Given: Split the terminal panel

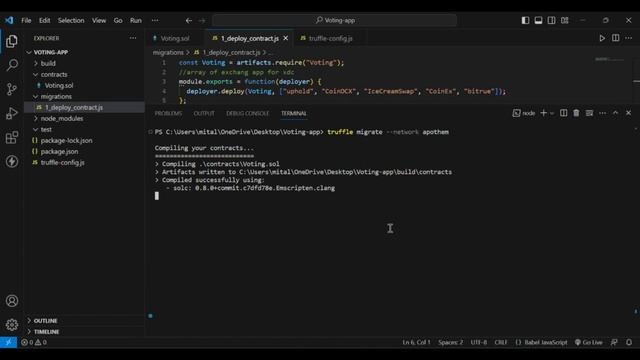Looking at the screenshot, I should point(563,113).
